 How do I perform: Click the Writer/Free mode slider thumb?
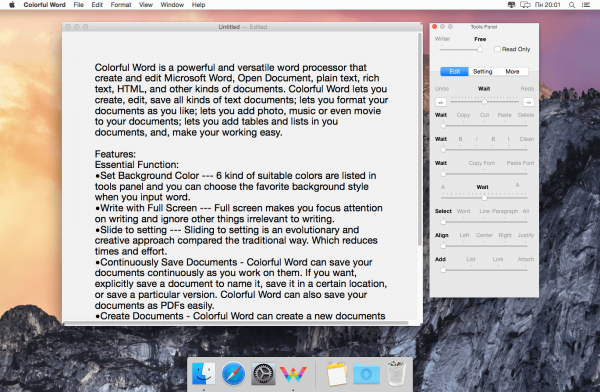pyautogui.click(x=480, y=49)
